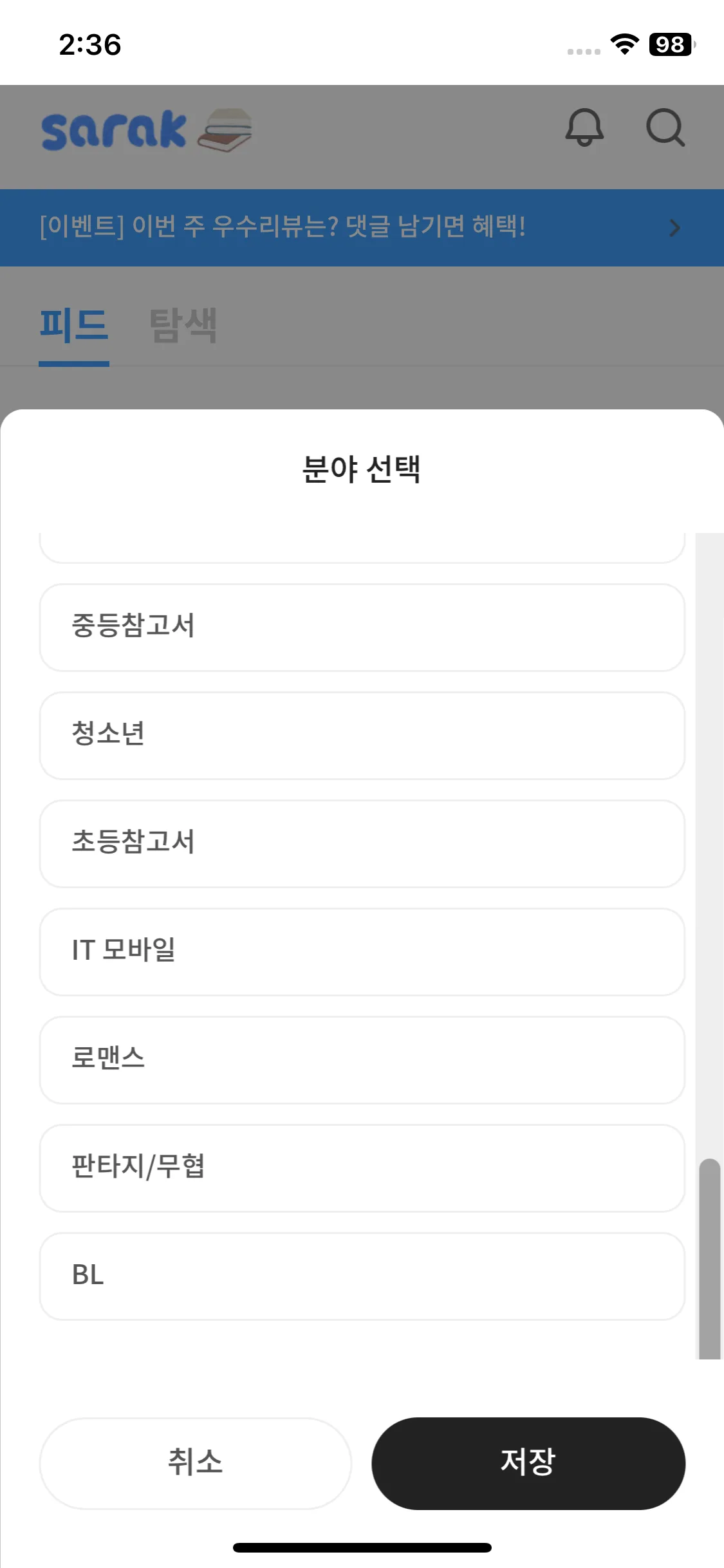Choose the 판타지/무협 genre
This screenshot has width=724, height=1568.
[x=362, y=1168]
